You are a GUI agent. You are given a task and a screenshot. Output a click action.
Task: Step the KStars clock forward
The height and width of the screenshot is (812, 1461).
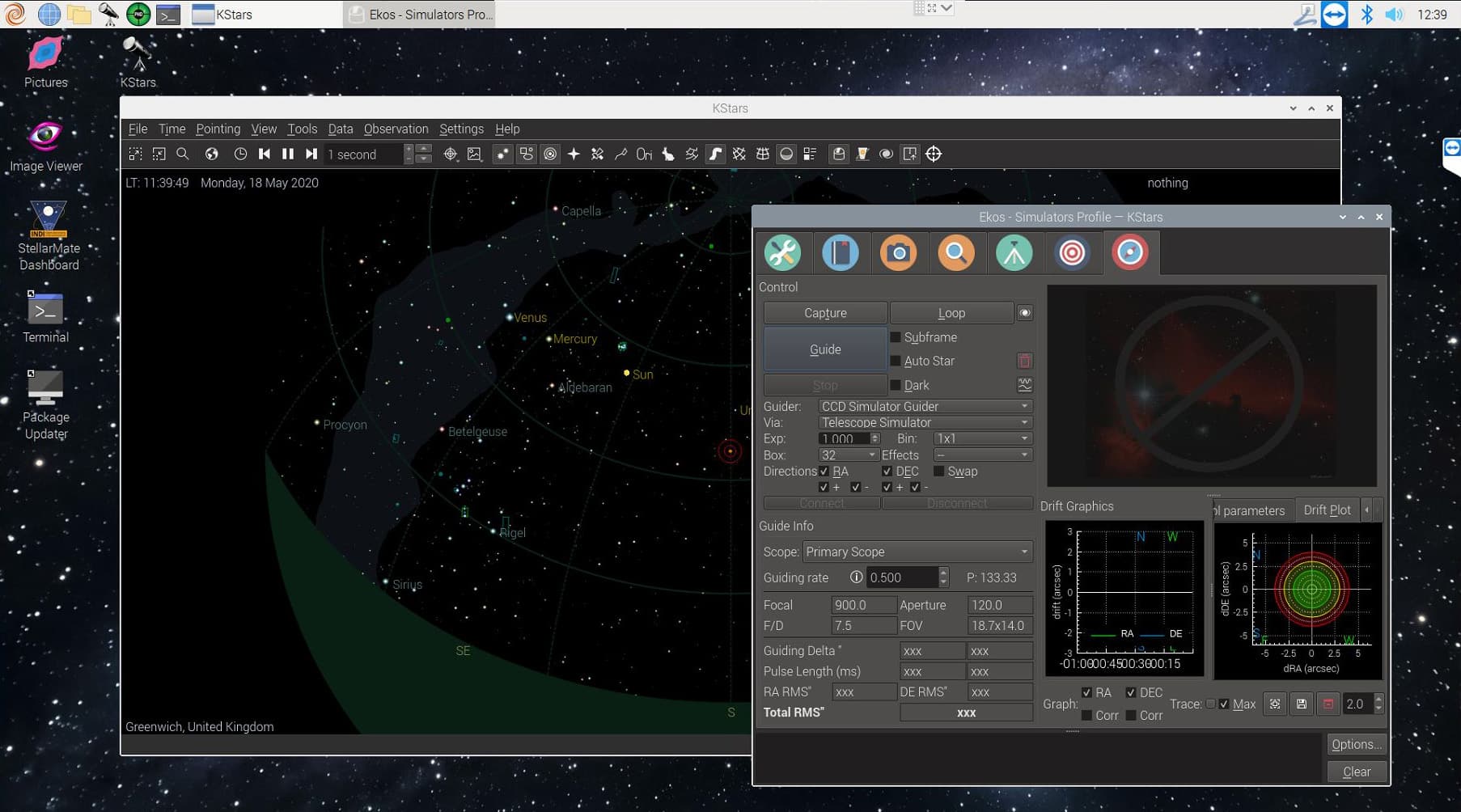311,154
